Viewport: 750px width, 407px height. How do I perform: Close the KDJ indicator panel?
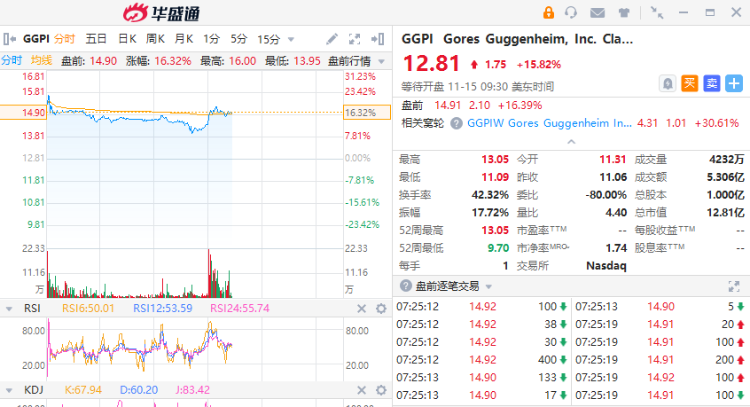point(362,390)
